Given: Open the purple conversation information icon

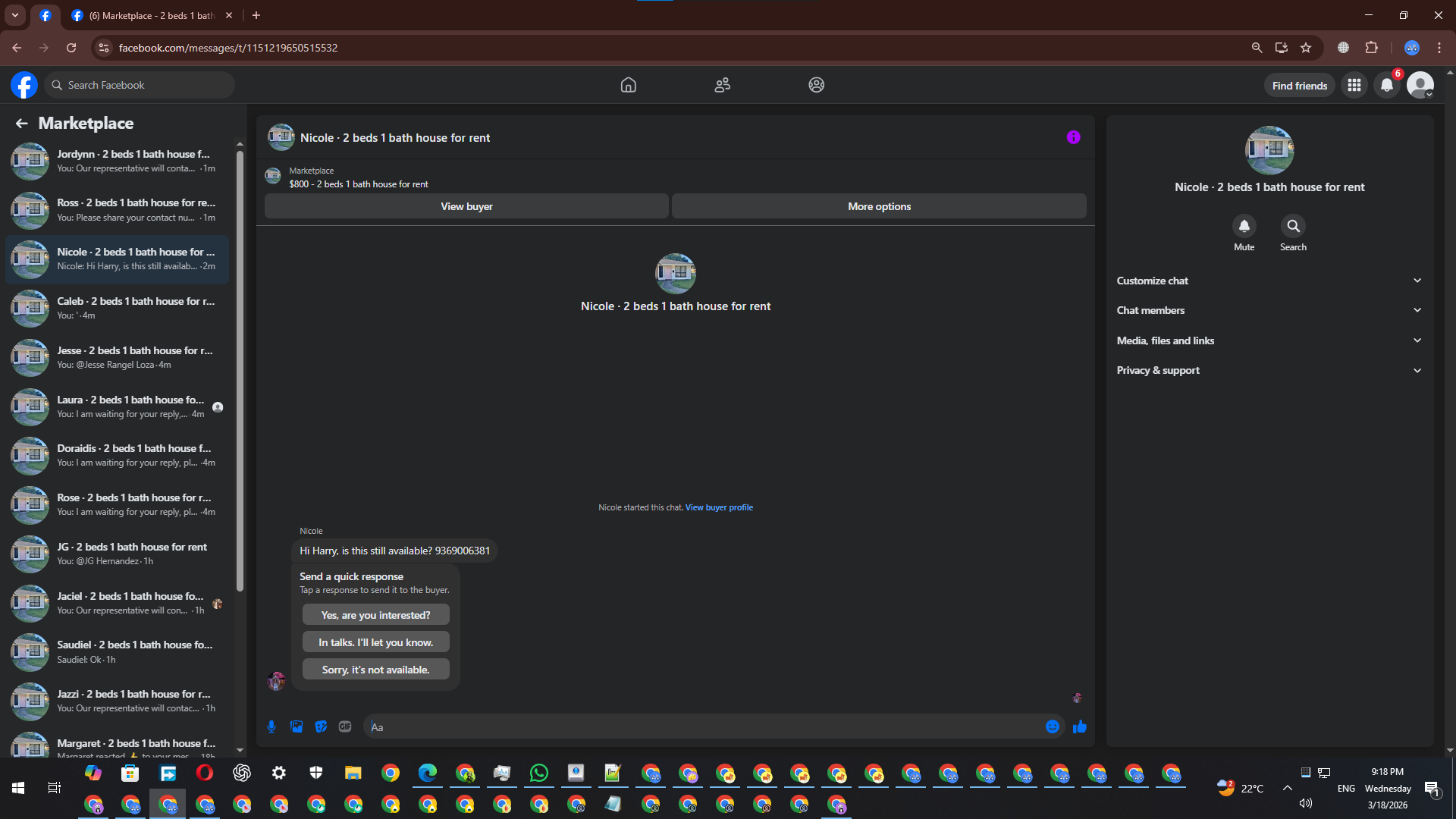Looking at the screenshot, I should 1073,137.
